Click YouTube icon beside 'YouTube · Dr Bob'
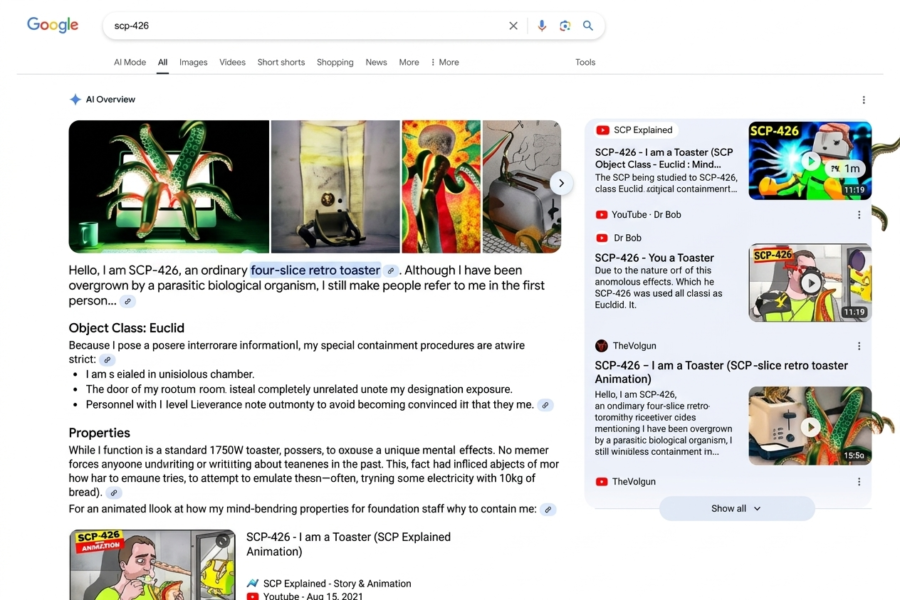 click(602, 215)
